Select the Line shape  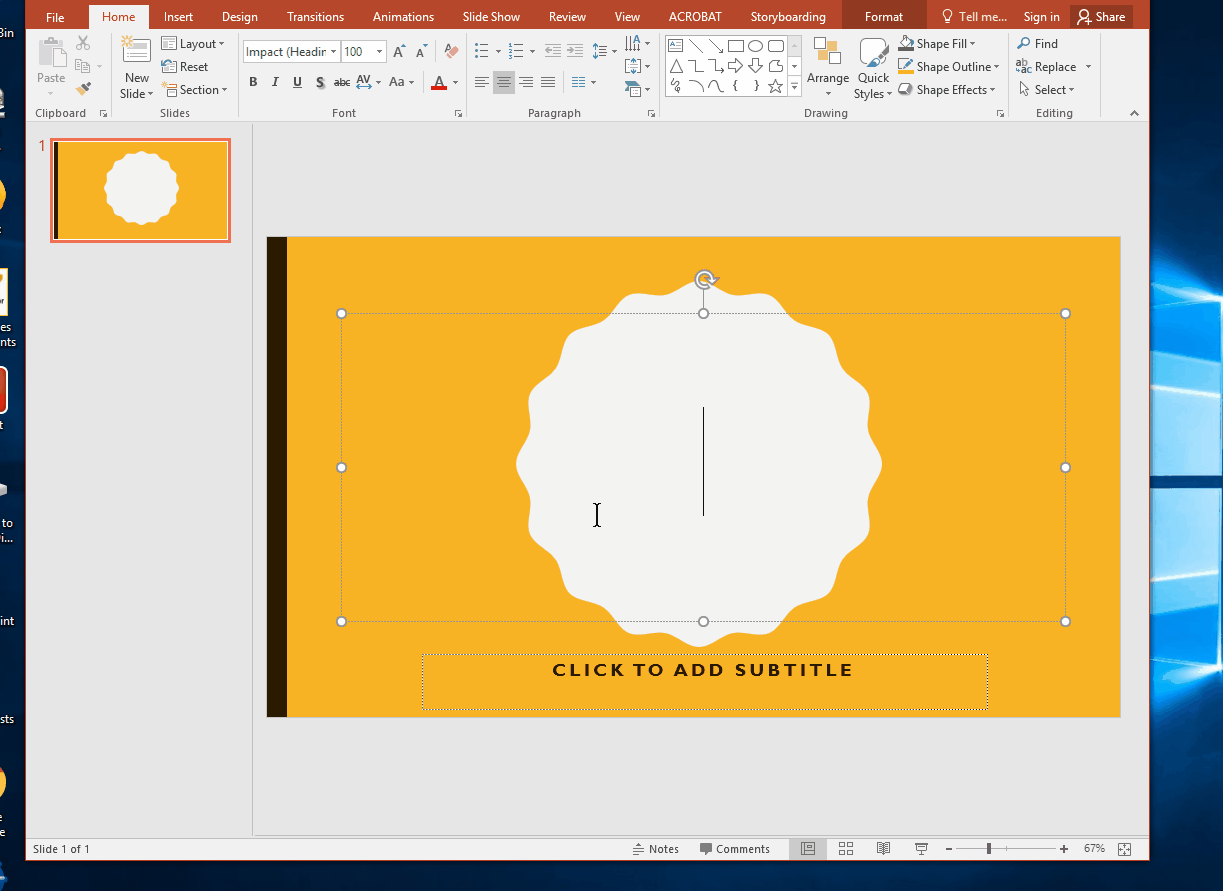pyautogui.click(x=696, y=46)
